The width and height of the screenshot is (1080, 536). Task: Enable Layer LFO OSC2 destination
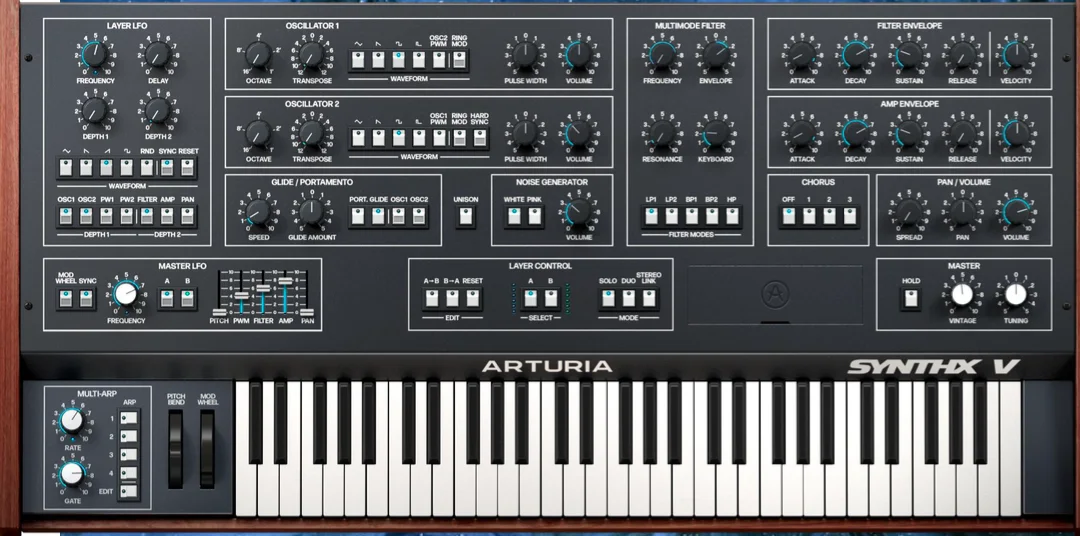86,216
